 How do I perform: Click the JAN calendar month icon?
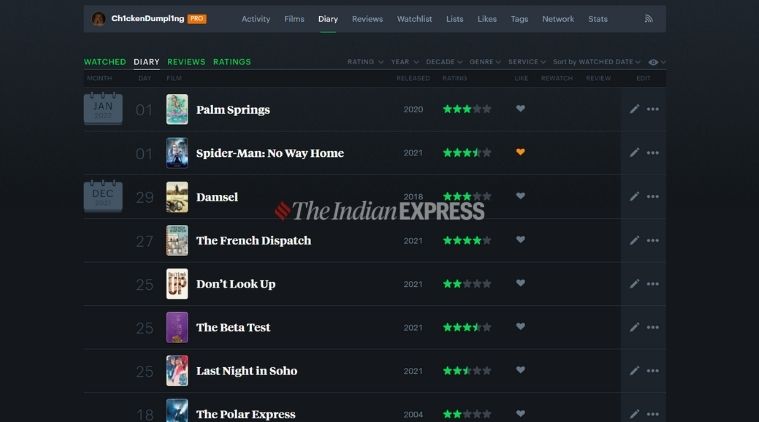103,108
